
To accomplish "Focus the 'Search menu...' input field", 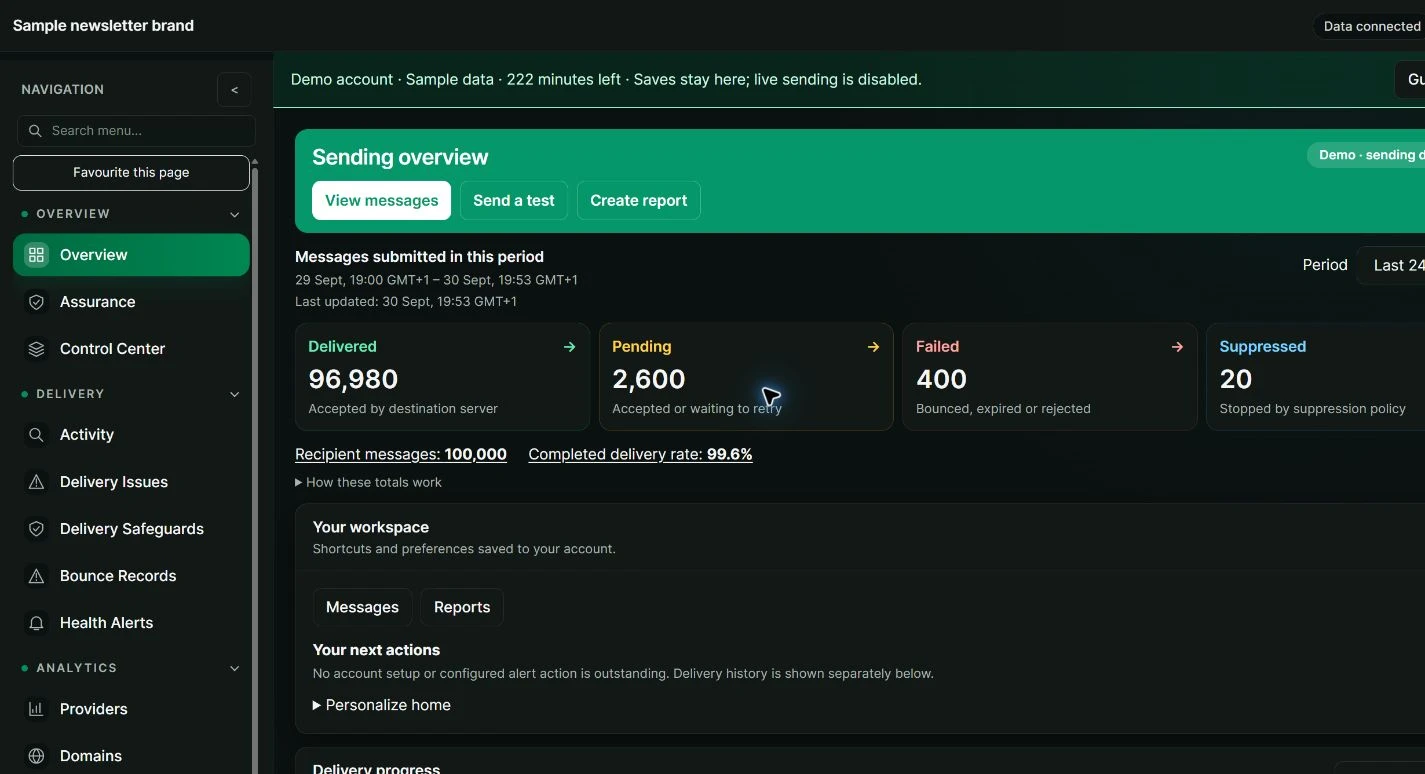I will pyautogui.click(x=136, y=131).
